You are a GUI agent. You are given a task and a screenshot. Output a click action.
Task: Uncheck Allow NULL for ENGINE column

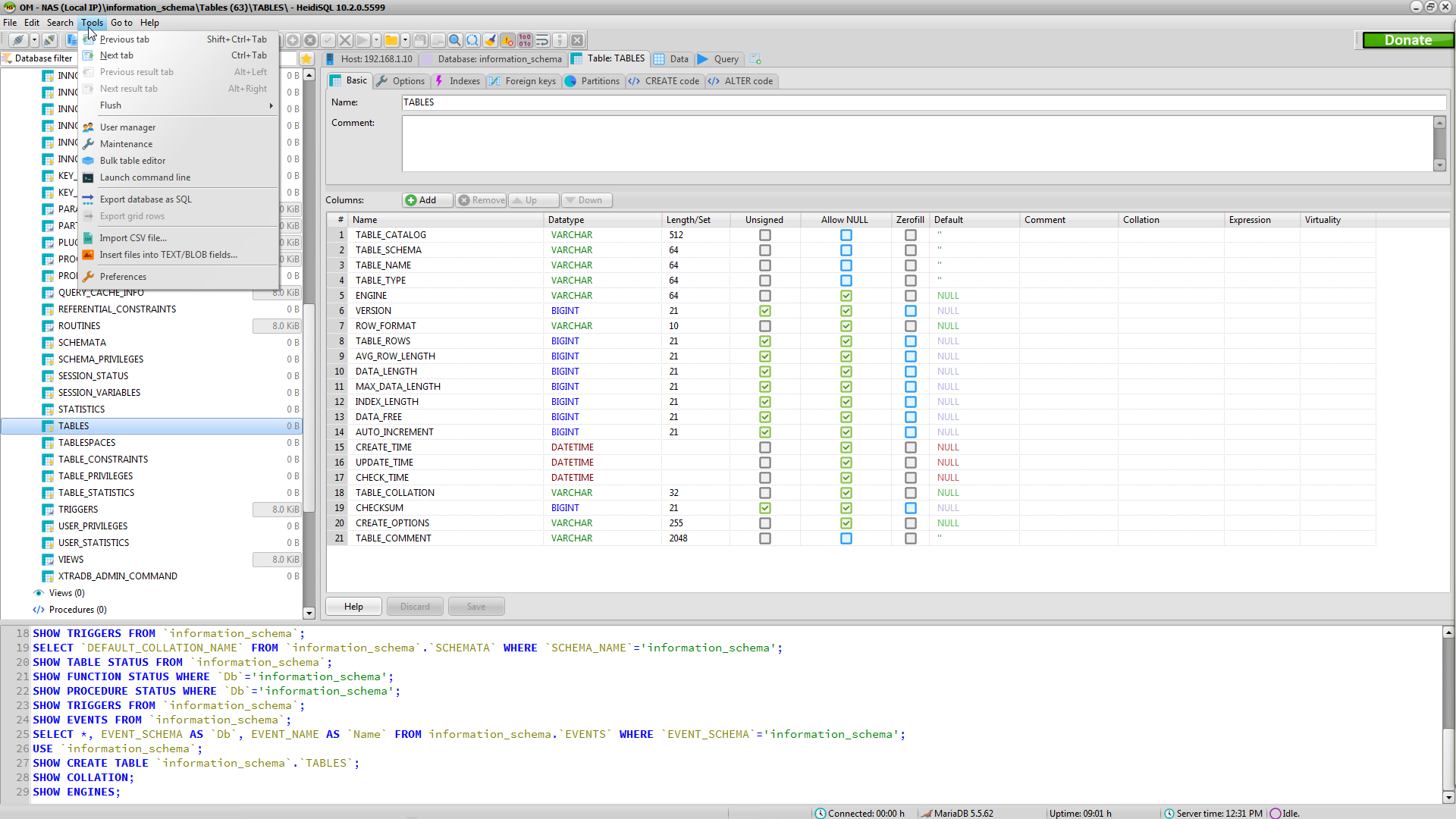(x=846, y=296)
